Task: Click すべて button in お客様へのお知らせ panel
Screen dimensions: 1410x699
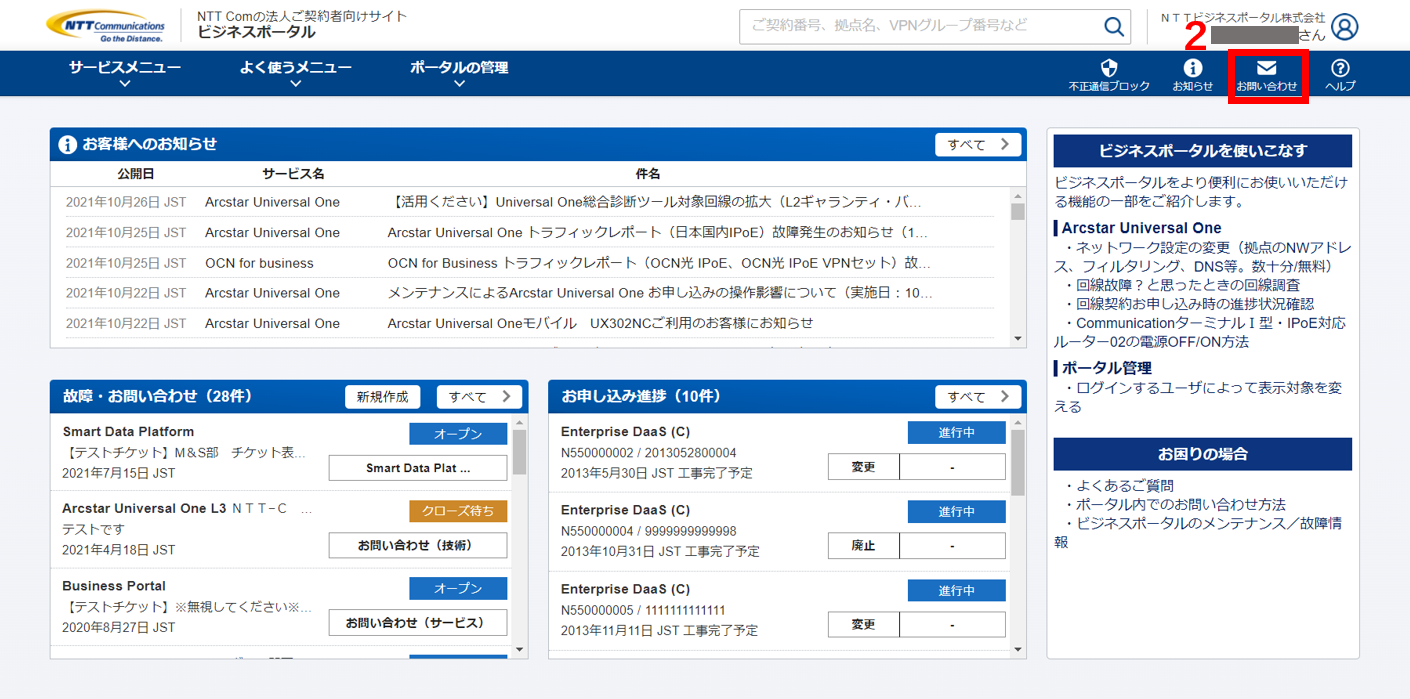Action: 978,145
